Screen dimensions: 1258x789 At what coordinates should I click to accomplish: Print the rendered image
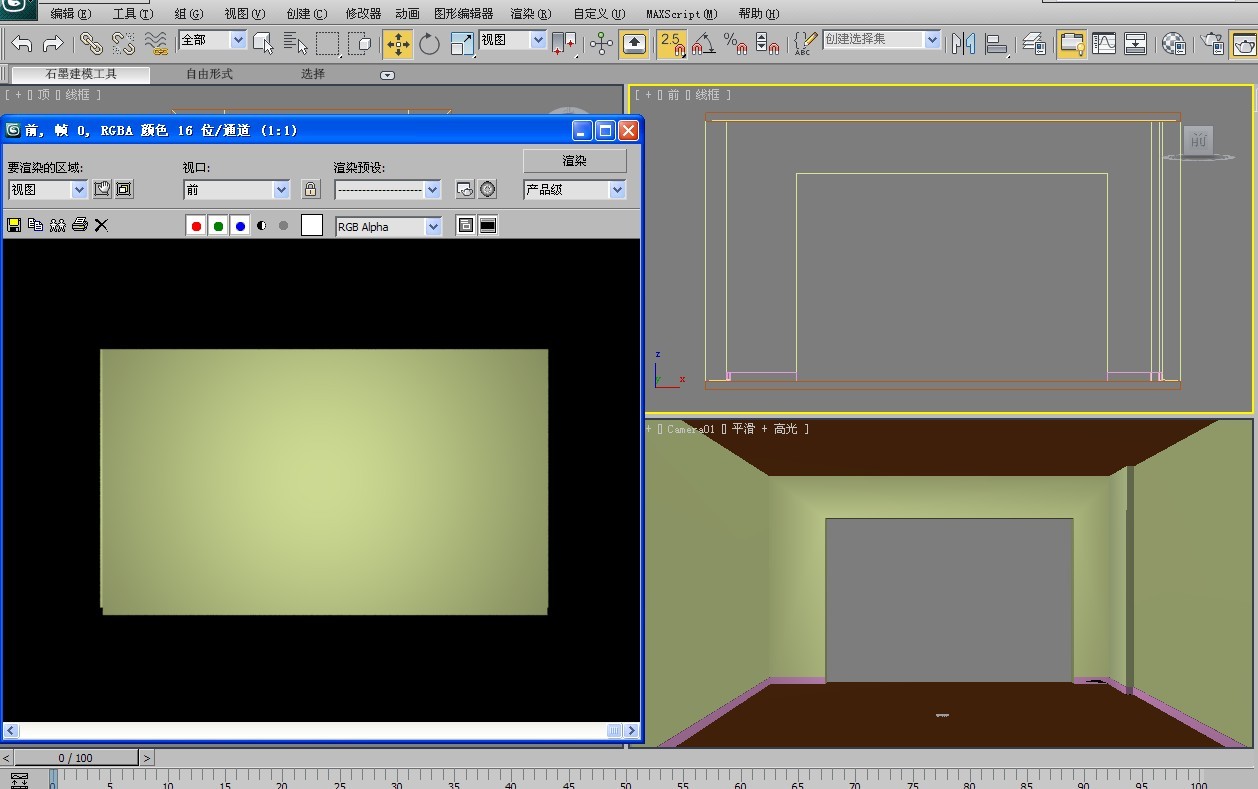click(80, 225)
